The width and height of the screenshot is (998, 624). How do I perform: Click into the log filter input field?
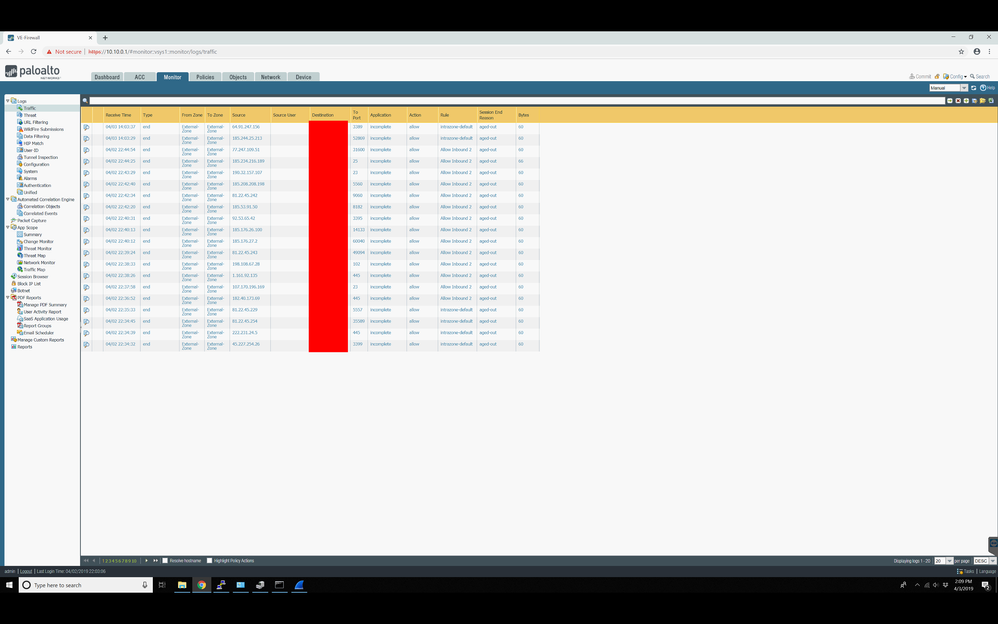517,101
